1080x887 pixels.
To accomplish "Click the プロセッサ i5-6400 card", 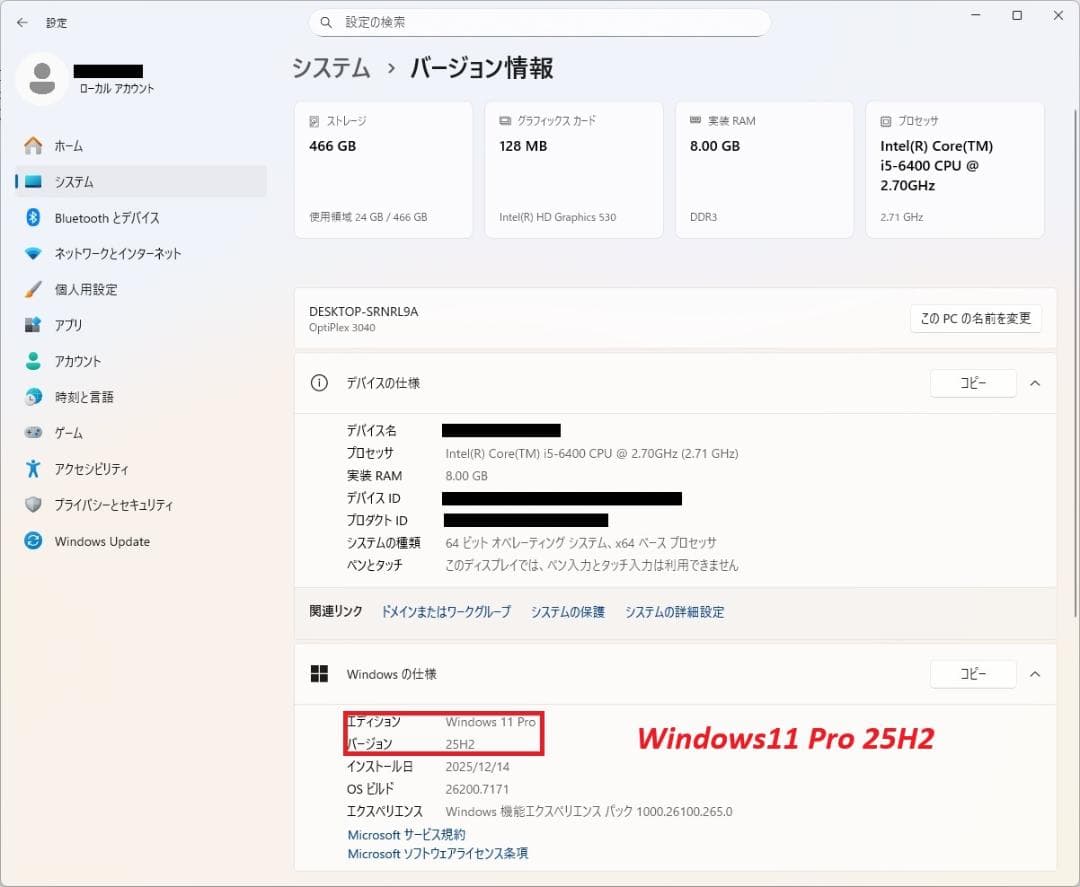I will pos(955,170).
